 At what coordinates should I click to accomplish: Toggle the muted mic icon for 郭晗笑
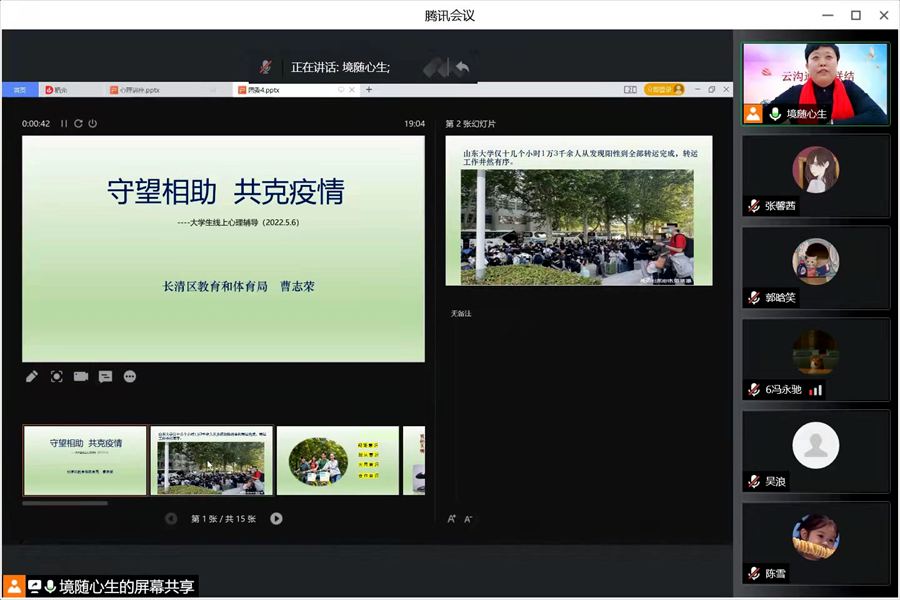pos(754,298)
